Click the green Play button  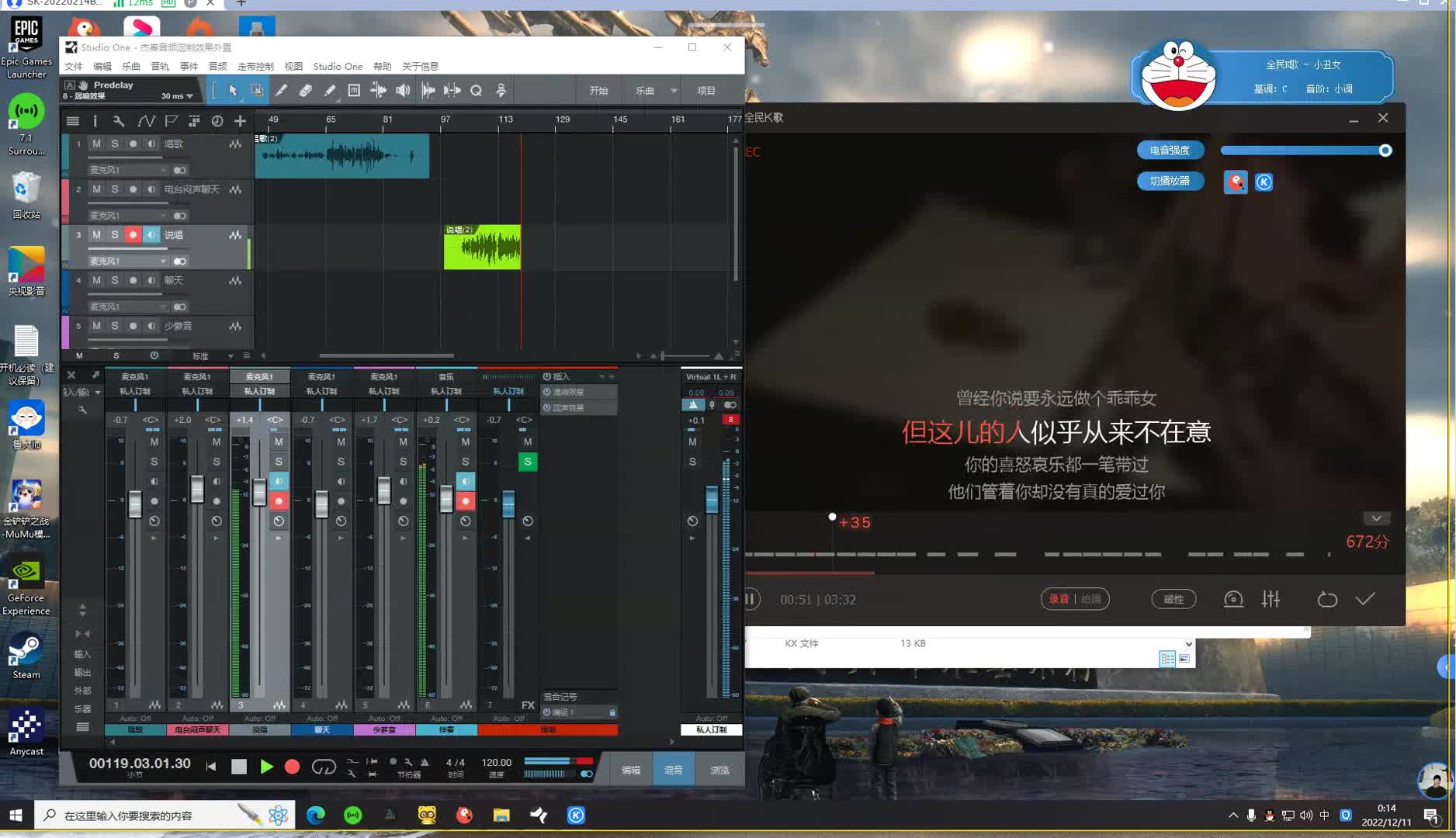(266, 767)
